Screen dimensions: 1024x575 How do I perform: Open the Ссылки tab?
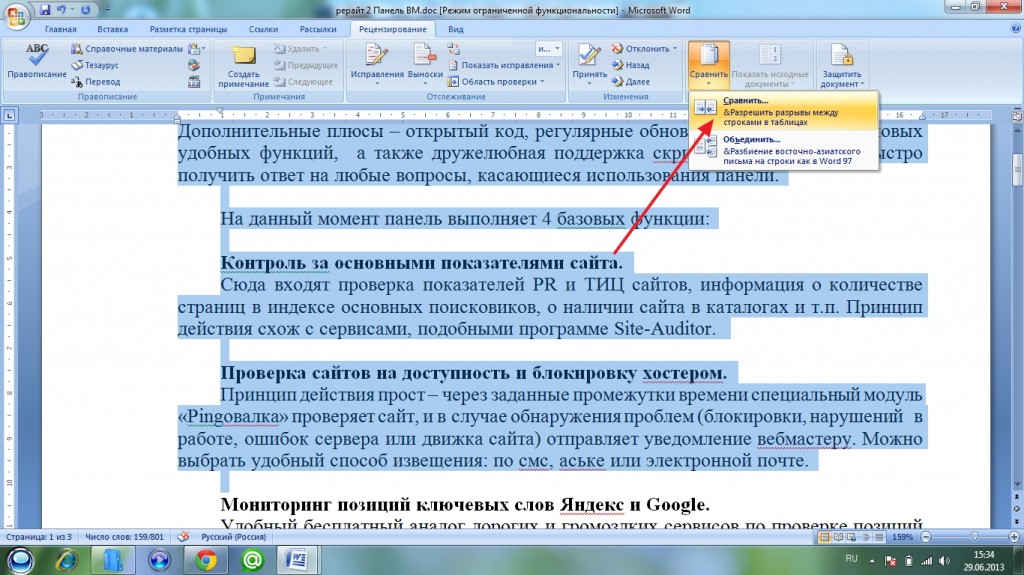(x=263, y=29)
